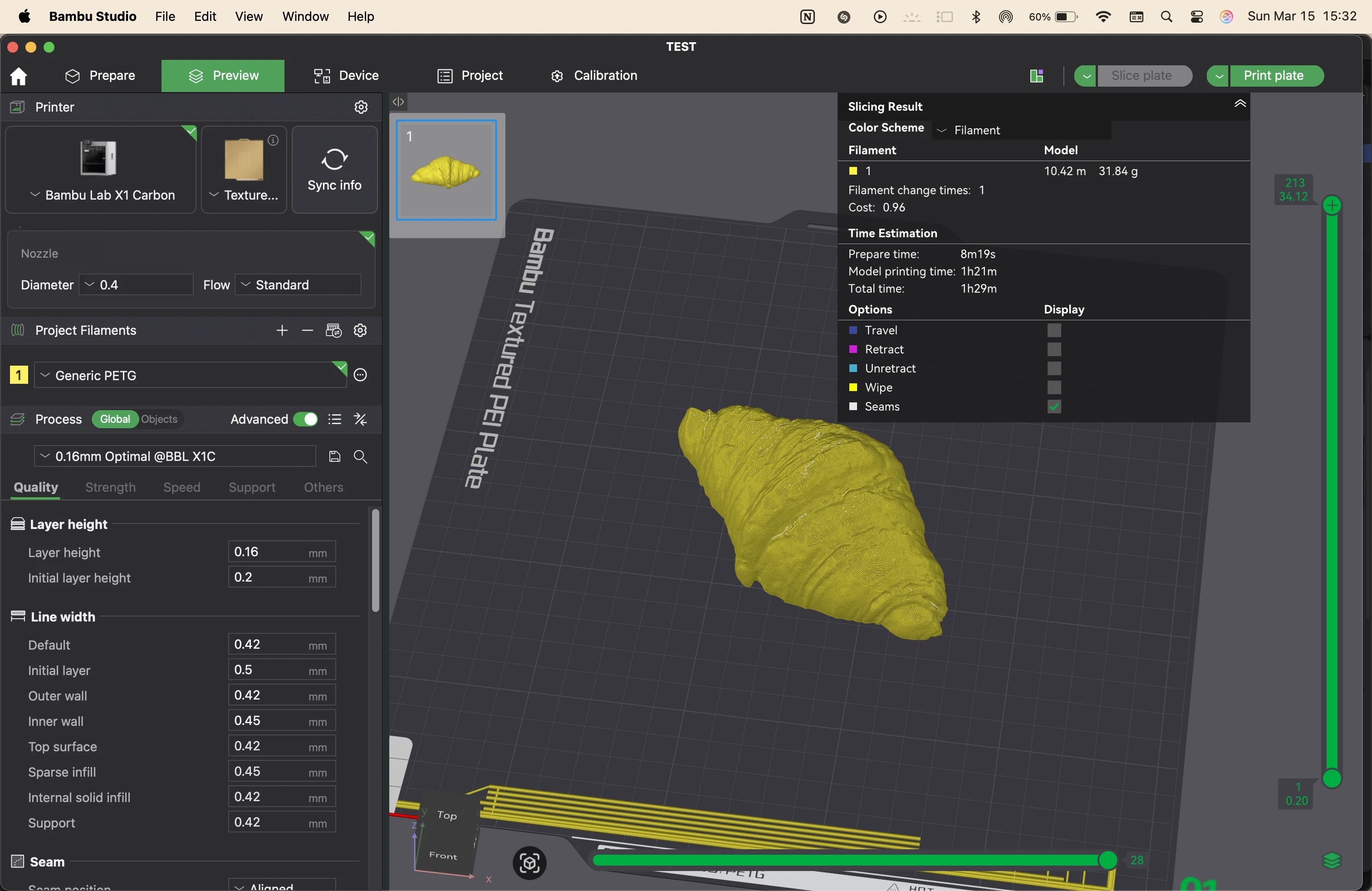Click the save process preset icon
The width and height of the screenshot is (1372, 891).
pos(334,456)
